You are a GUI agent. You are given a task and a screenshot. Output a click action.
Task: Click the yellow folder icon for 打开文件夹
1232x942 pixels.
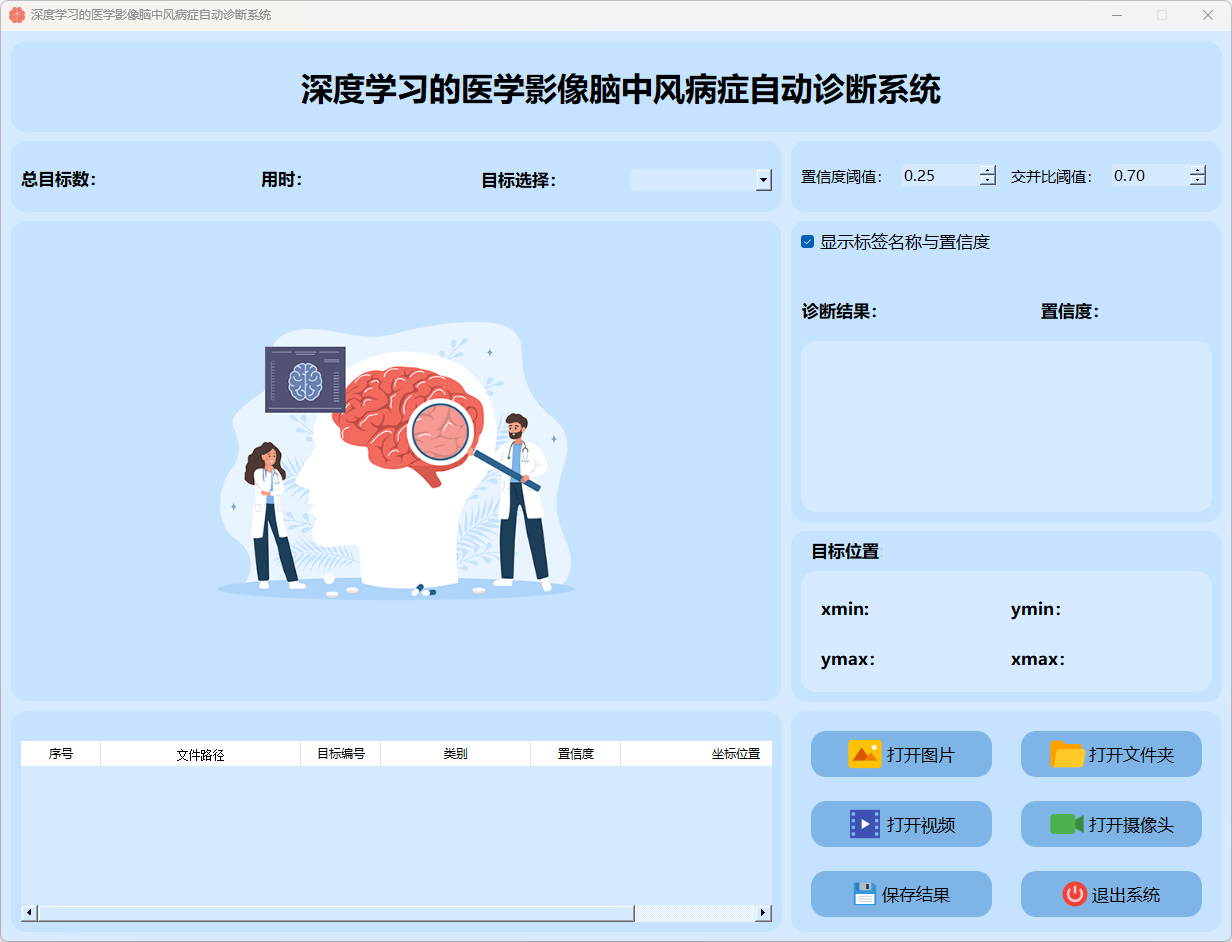point(1067,754)
